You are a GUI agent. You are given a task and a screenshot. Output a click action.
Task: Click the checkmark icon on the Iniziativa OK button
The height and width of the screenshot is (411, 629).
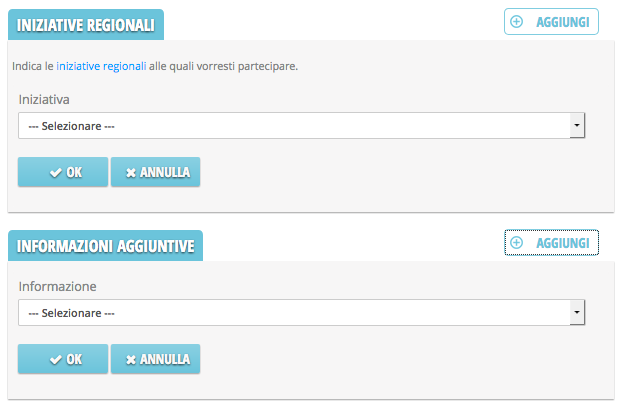tap(55, 172)
